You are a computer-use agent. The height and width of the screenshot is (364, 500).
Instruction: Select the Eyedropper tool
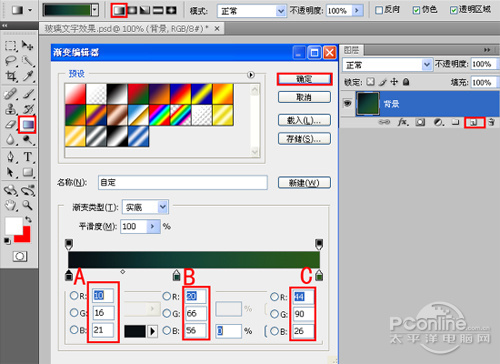(27, 76)
